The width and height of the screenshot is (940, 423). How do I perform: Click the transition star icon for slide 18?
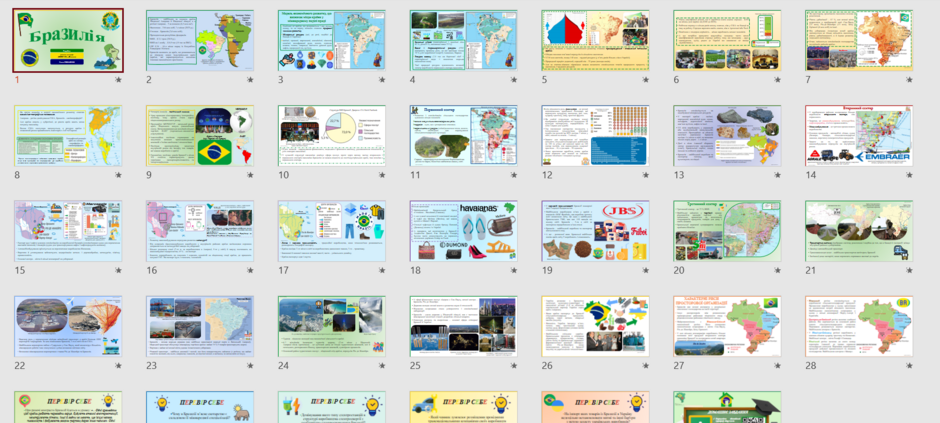pos(514,270)
